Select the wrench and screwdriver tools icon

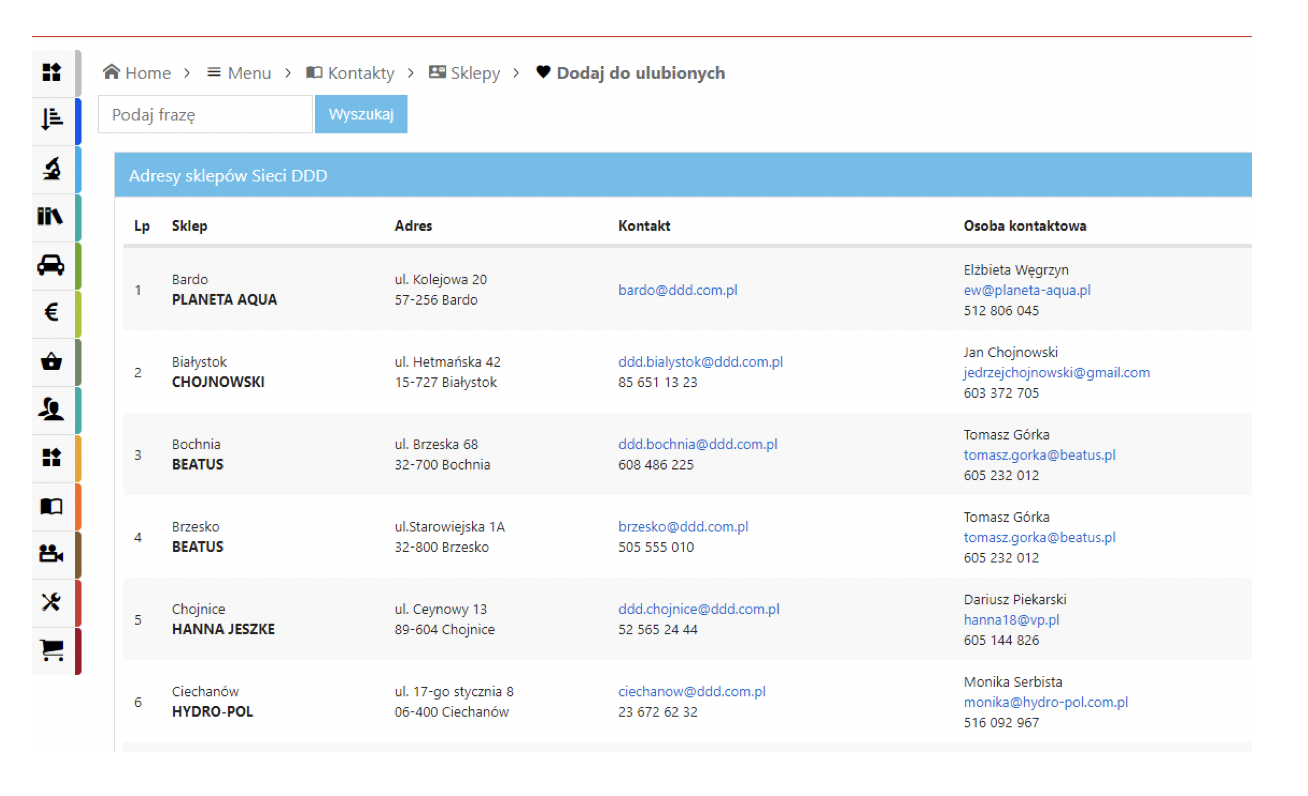52,602
